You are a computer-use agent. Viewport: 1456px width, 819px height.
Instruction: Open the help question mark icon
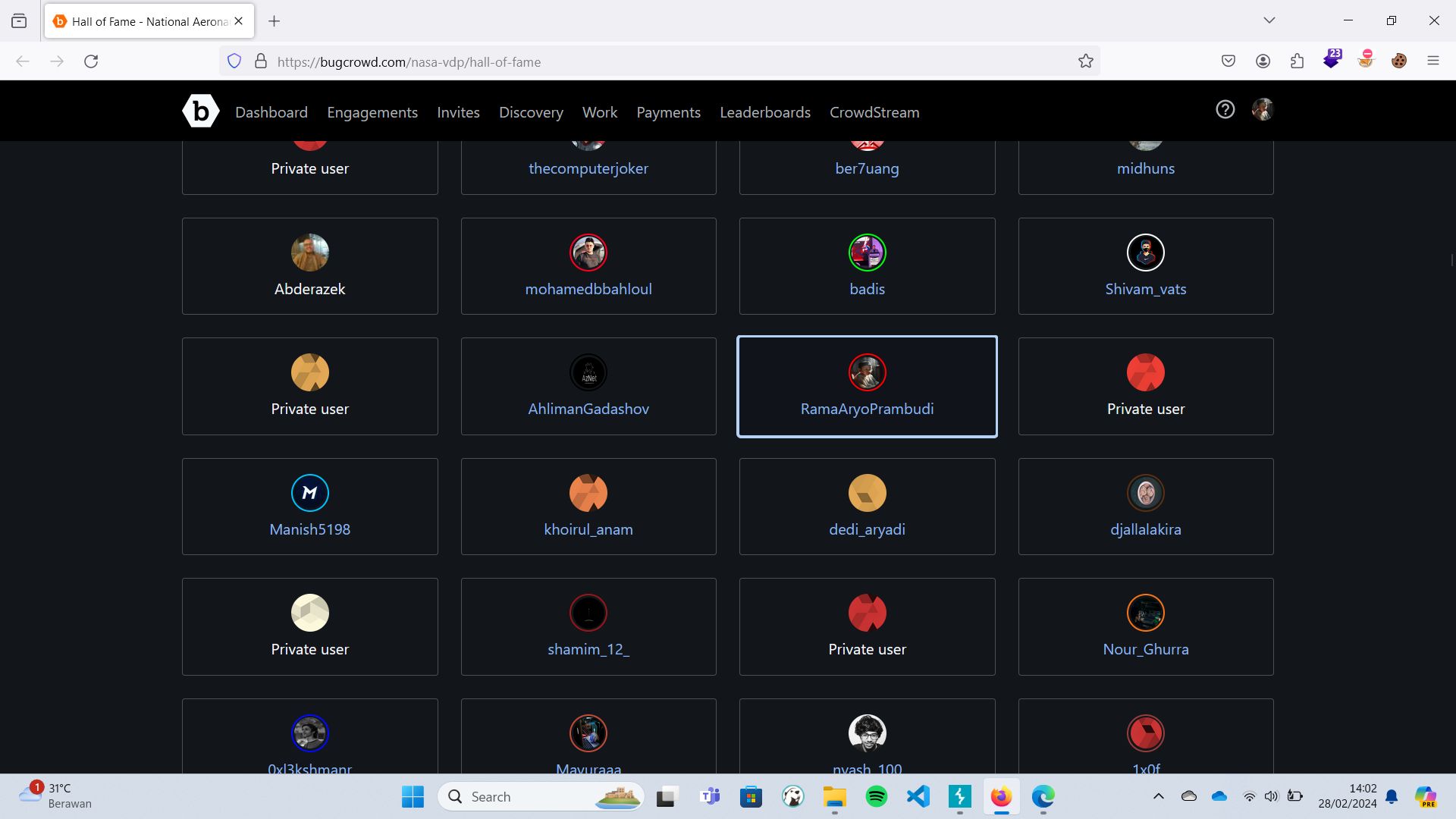click(x=1225, y=110)
